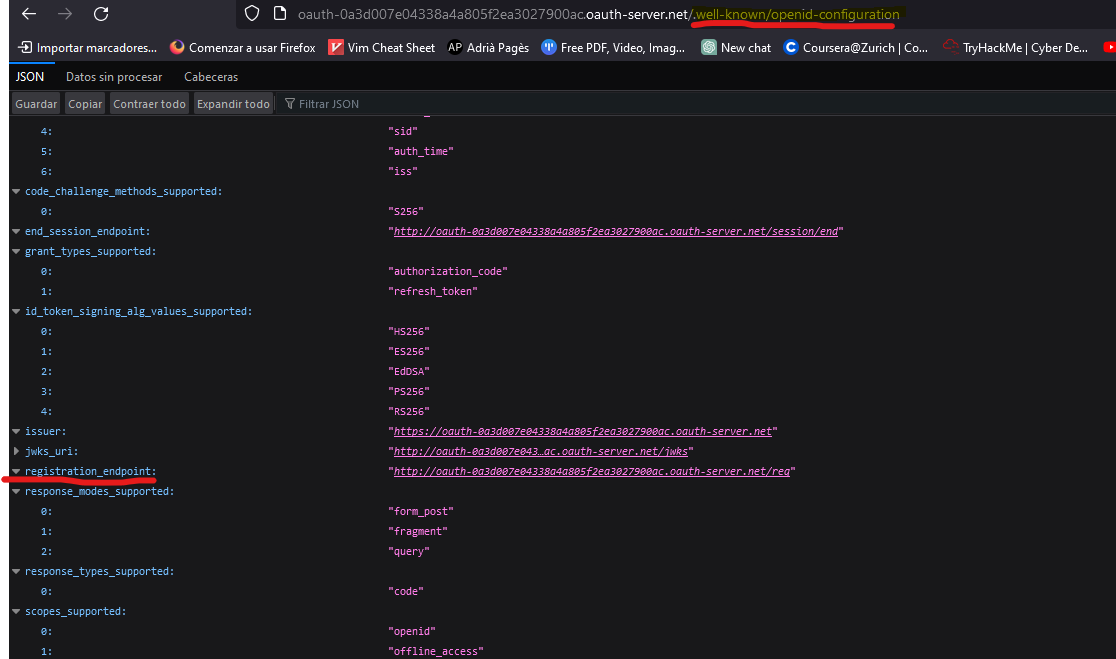Open the Free PDF, Video bookmark icon
Viewport: 1116px width, 659px height.
(x=549, y=47)
